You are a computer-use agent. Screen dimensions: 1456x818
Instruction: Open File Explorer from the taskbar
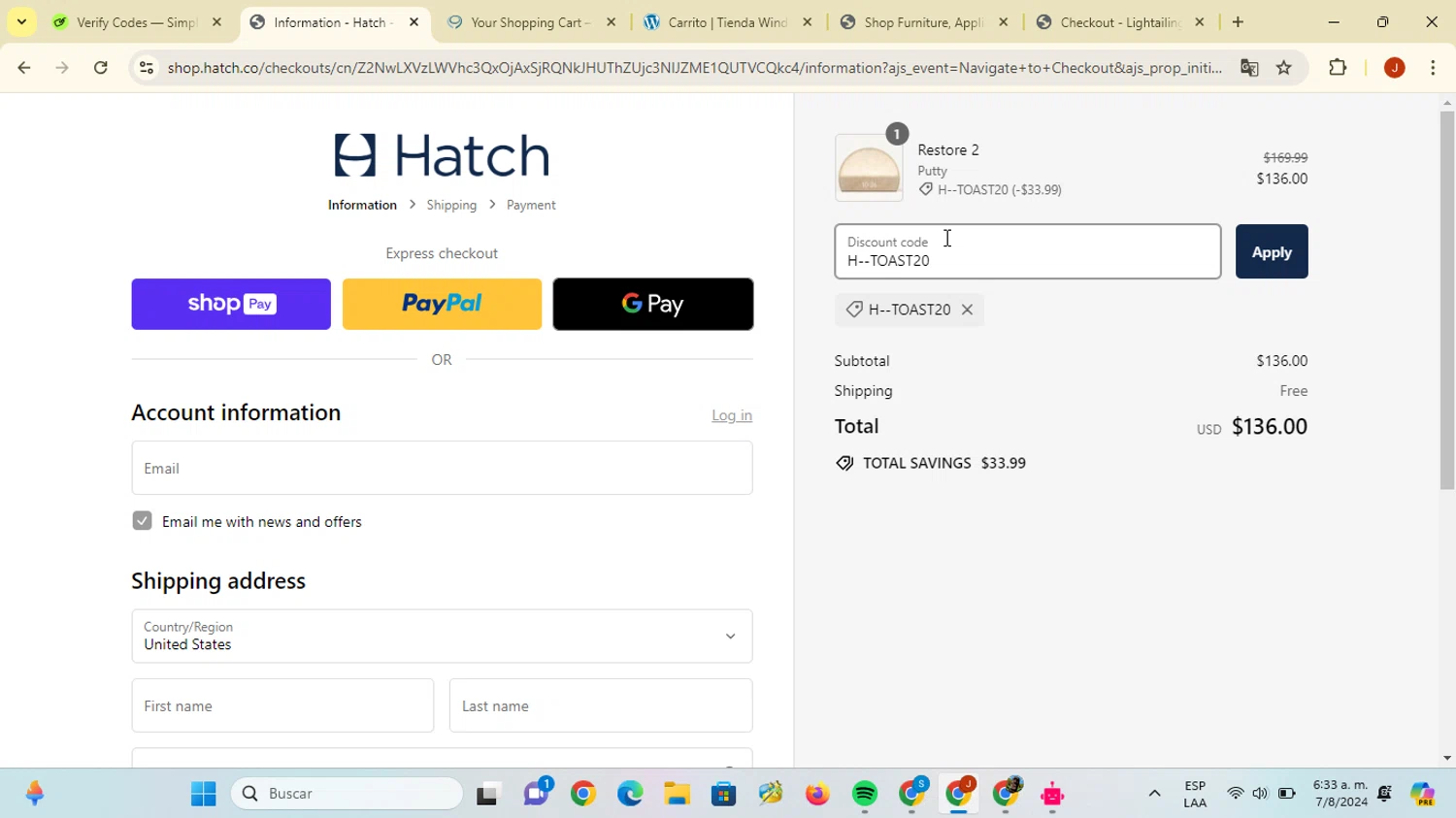(x=677, y=794)
